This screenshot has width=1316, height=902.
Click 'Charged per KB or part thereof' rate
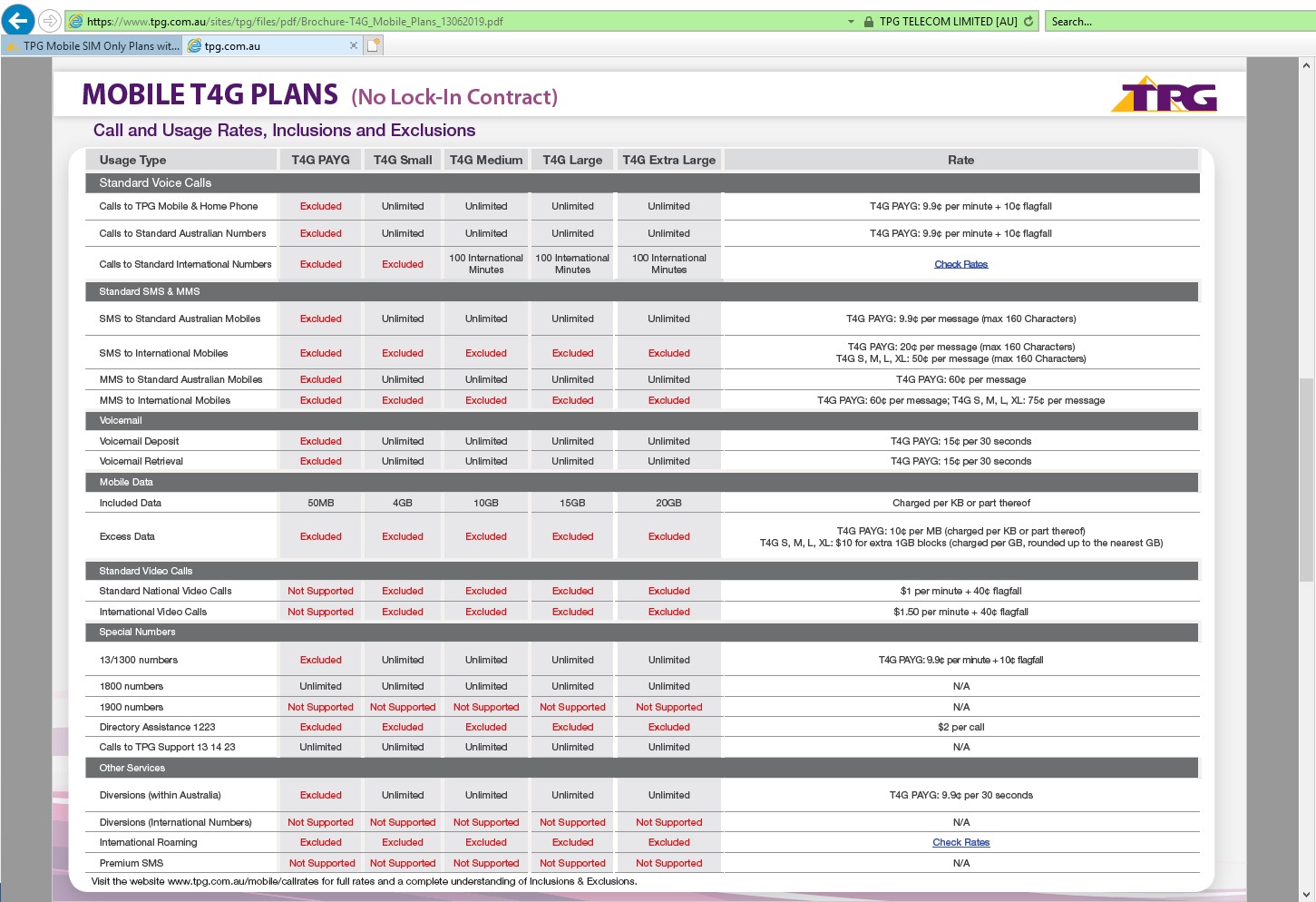coord(960,503)
